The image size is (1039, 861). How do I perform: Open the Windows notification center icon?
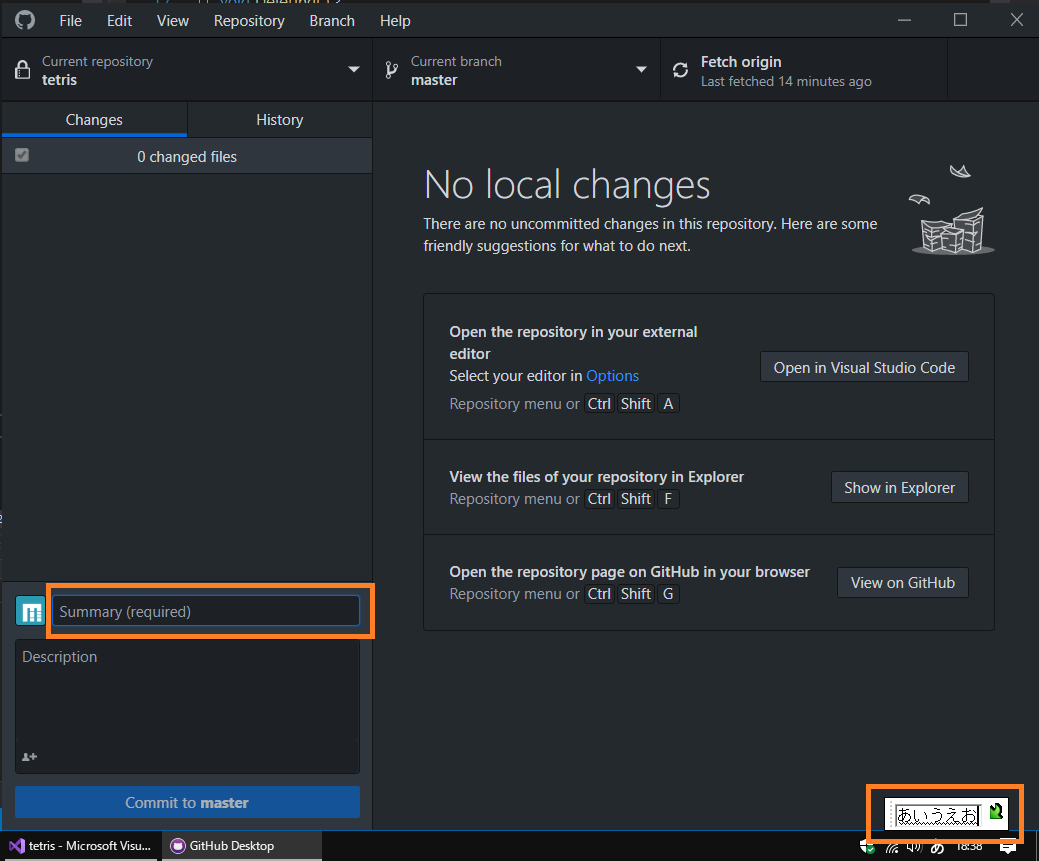(1008, 846)
